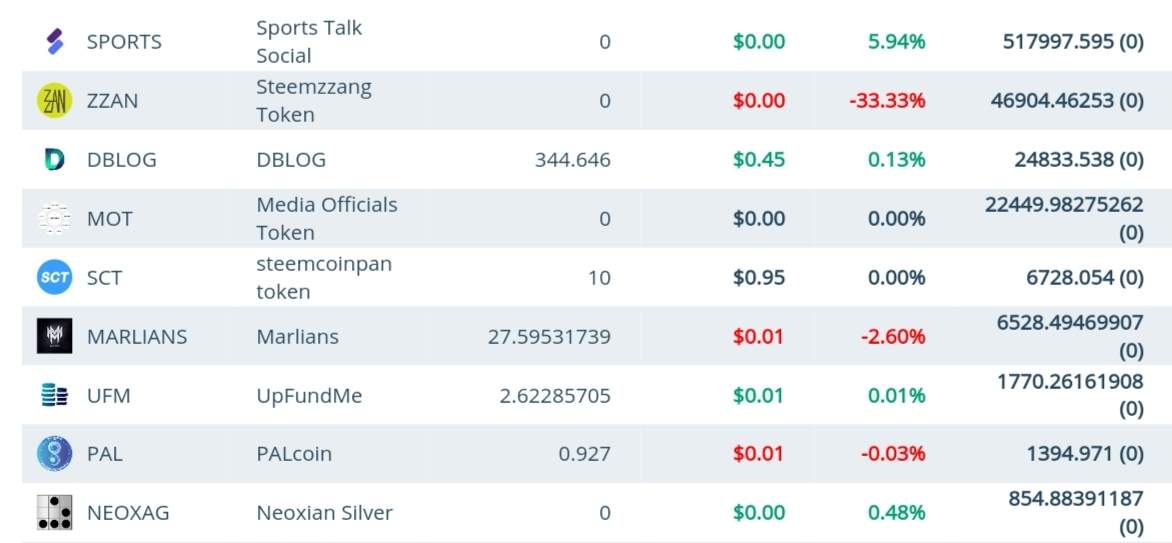1172x543 pixels.
Task: Select the Media Officials Token name
Action: tap(327, 218)
